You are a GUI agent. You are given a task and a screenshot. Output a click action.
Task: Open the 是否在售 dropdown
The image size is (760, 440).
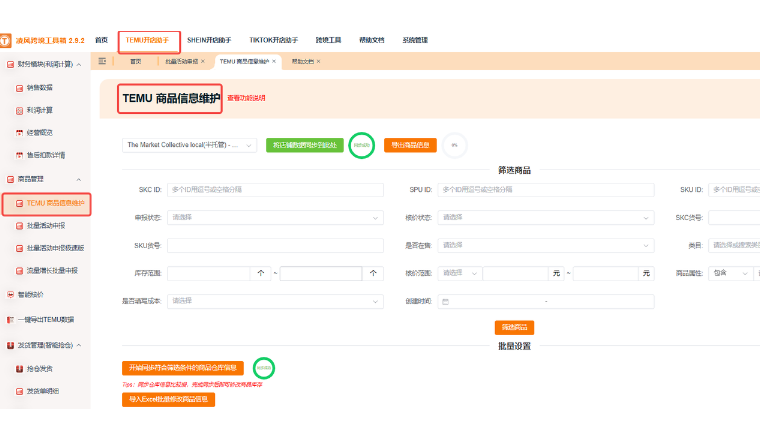click(546, 246)
